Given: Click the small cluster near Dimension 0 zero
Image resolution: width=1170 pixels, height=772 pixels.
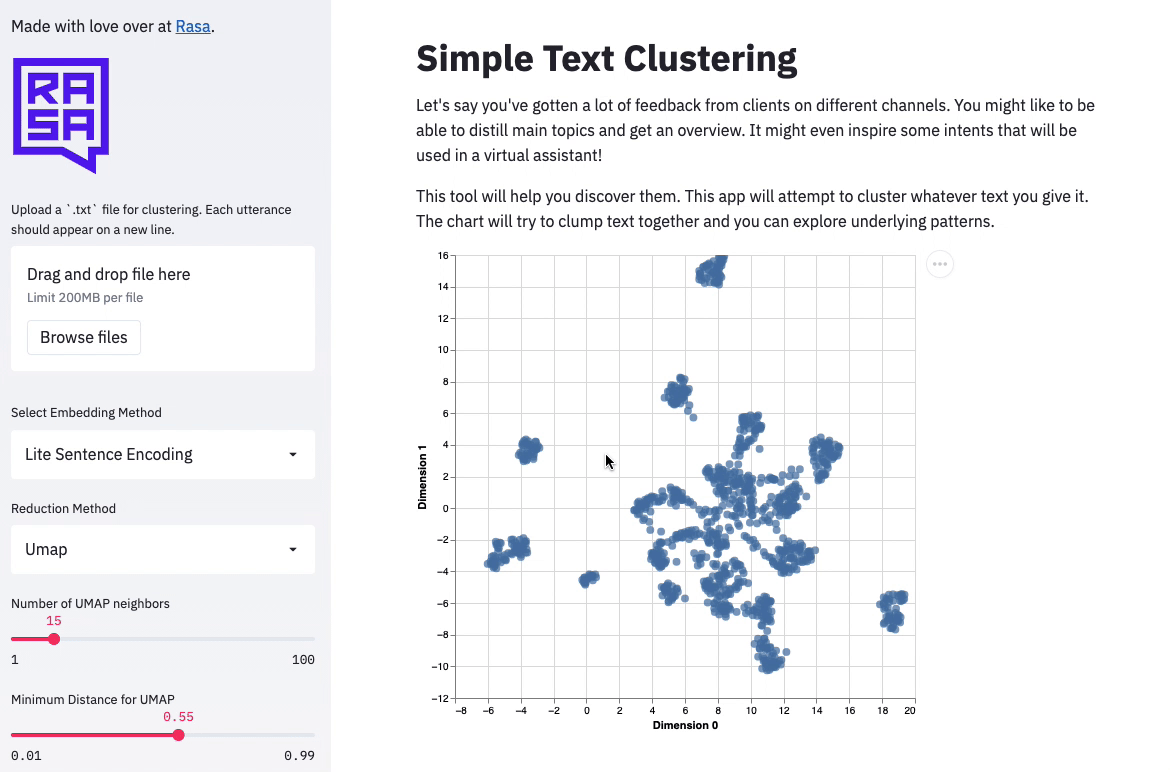Looking at the screenshot, I should 589,578.
